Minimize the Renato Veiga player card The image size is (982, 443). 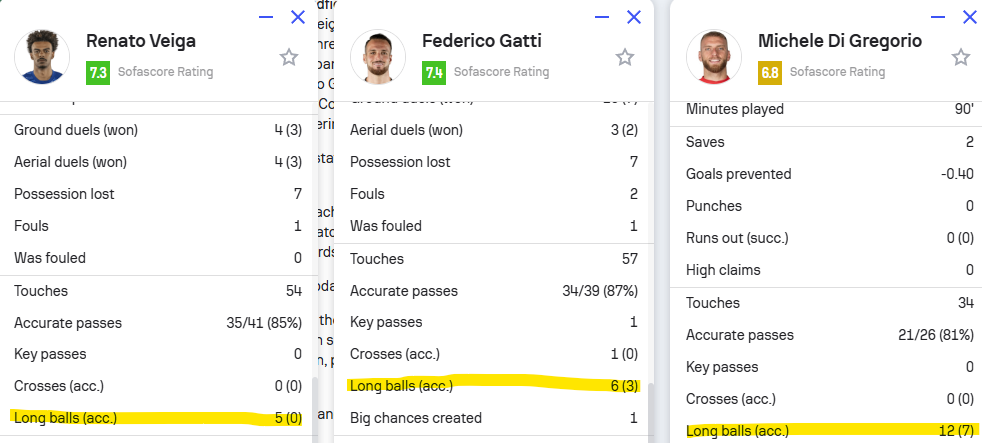[x=266, y=17]
